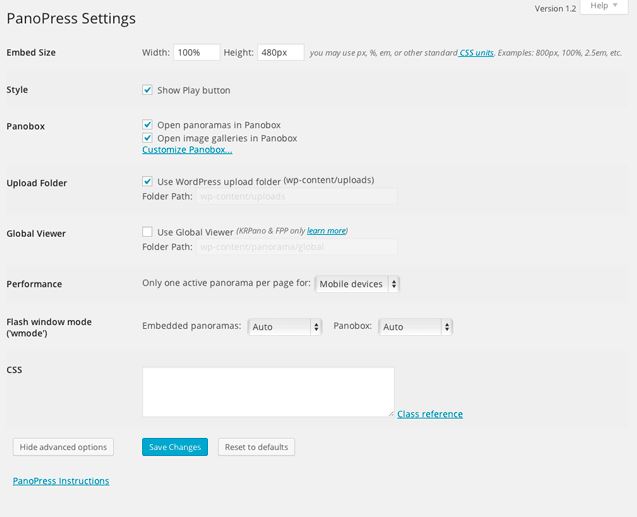
Task: Uncheck Open panoramas in Panobox
Action: coord(147,124)
